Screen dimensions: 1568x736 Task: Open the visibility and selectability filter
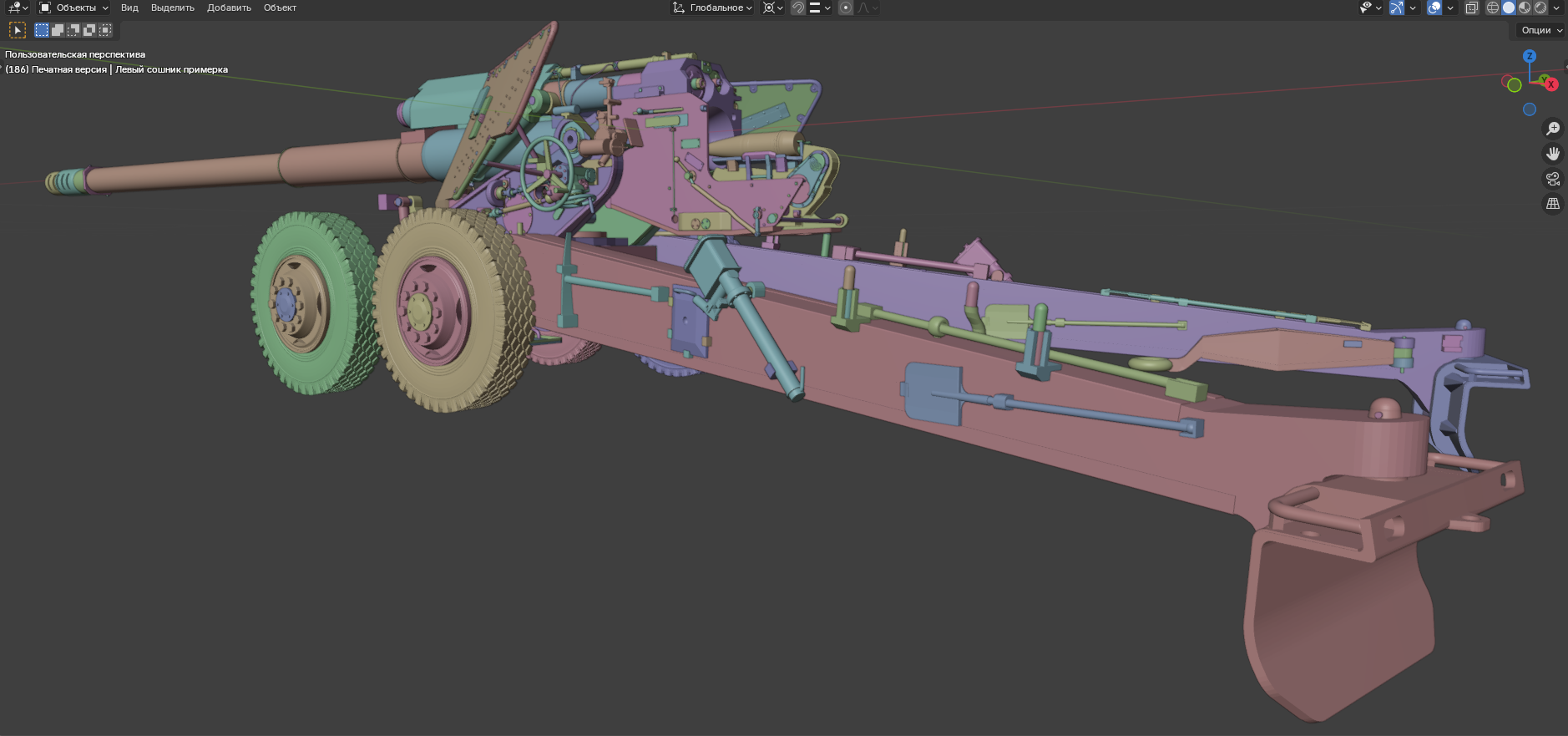[x=1370, y=8]
